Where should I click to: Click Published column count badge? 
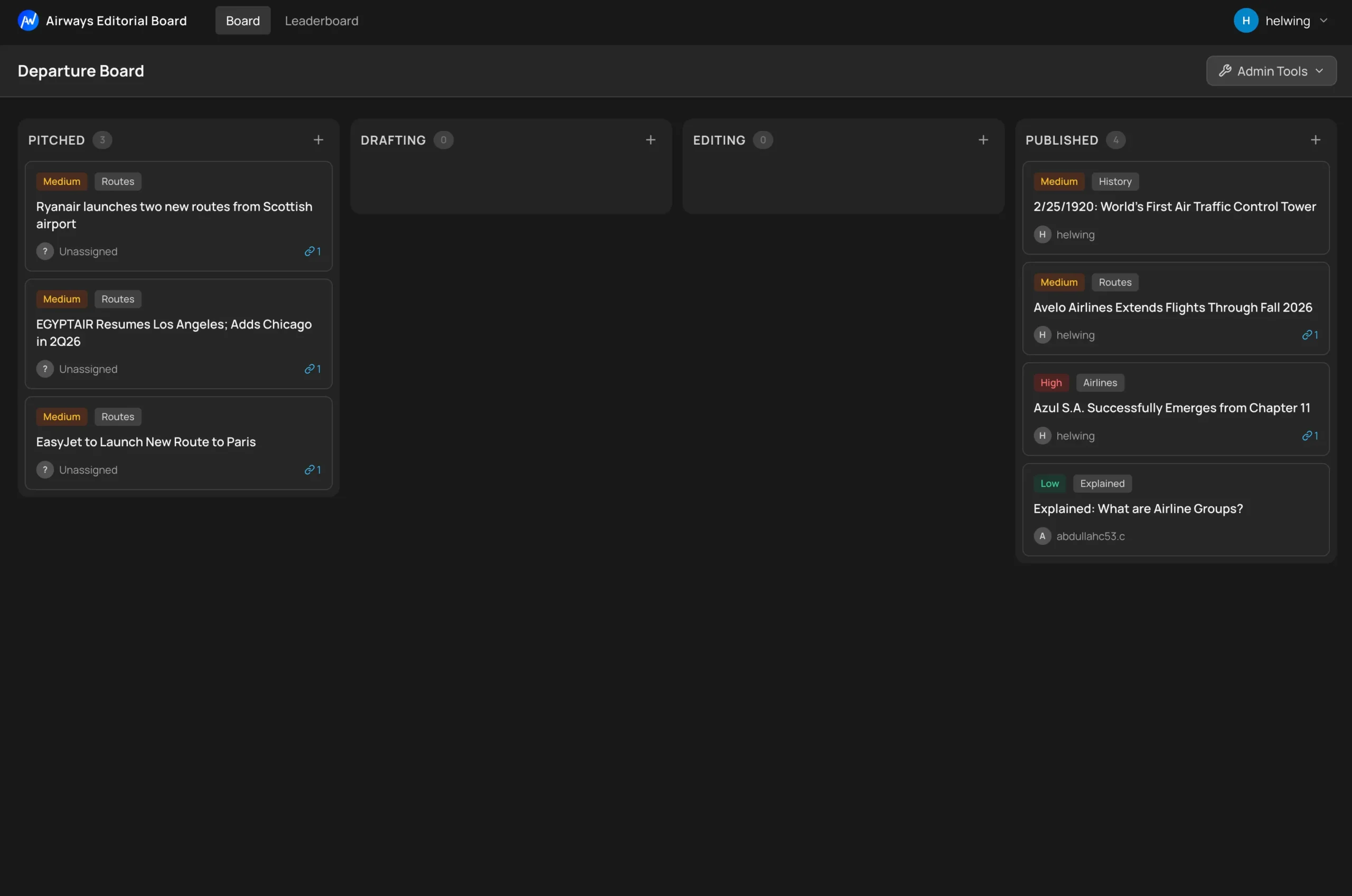(1115, 140)
